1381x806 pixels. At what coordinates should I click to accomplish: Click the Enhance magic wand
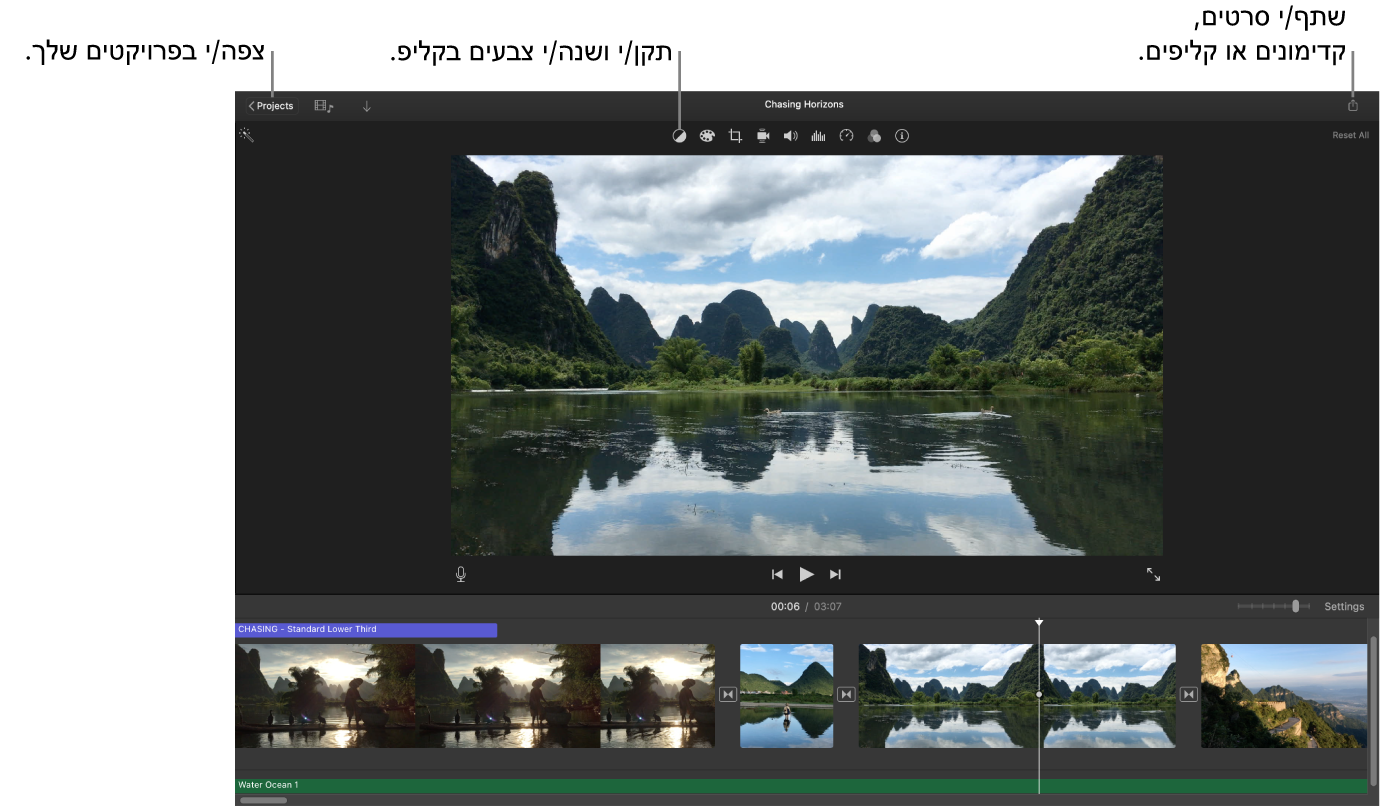pos(247,134)
